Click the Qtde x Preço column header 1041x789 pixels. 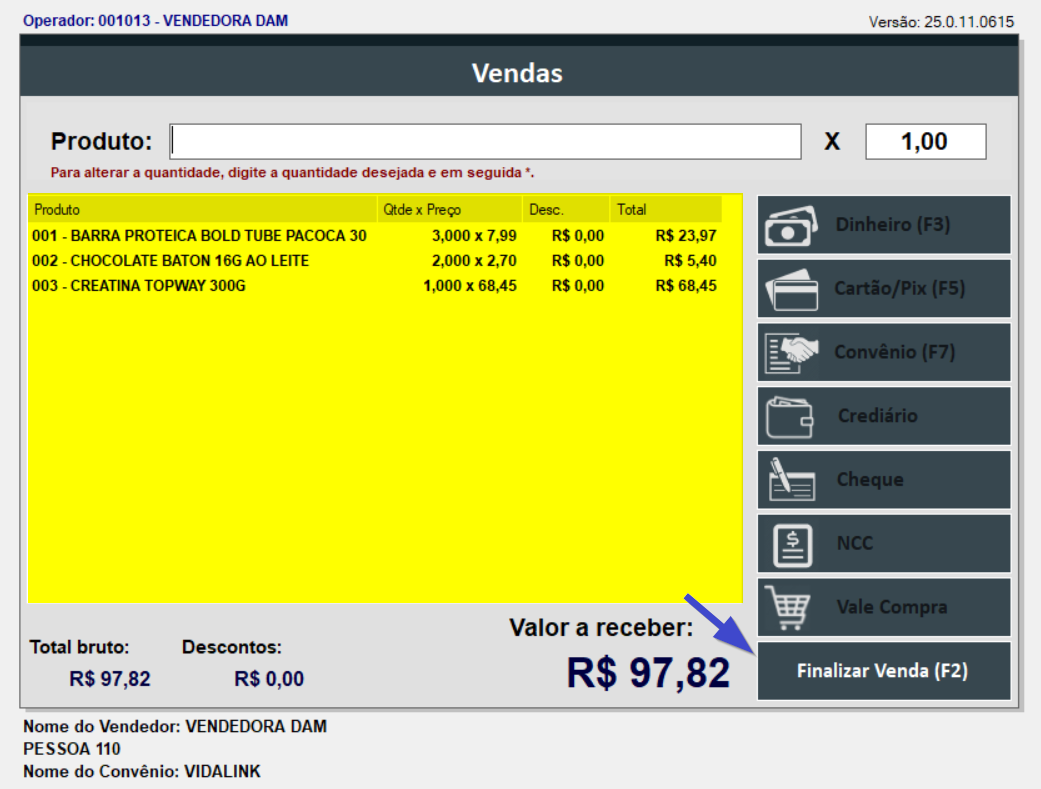coord(421,210)
